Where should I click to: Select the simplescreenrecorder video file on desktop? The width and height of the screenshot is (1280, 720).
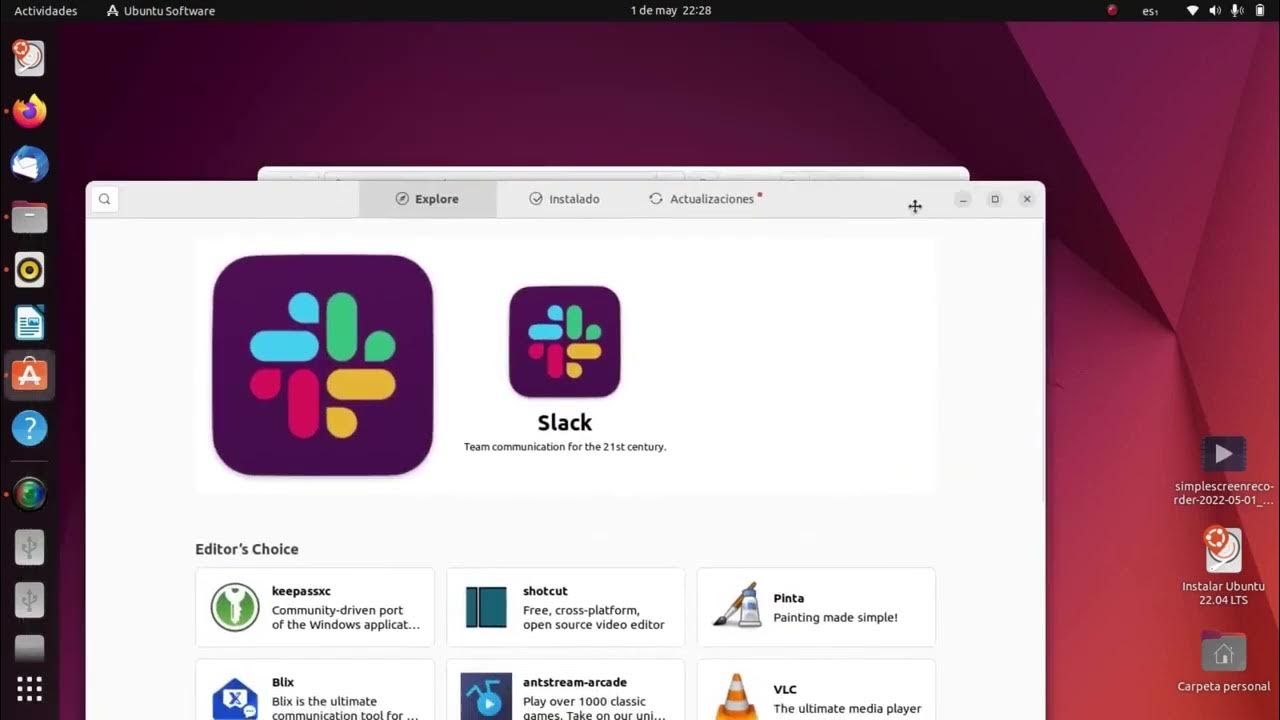pyautogui.click(x=1224, y=470)
